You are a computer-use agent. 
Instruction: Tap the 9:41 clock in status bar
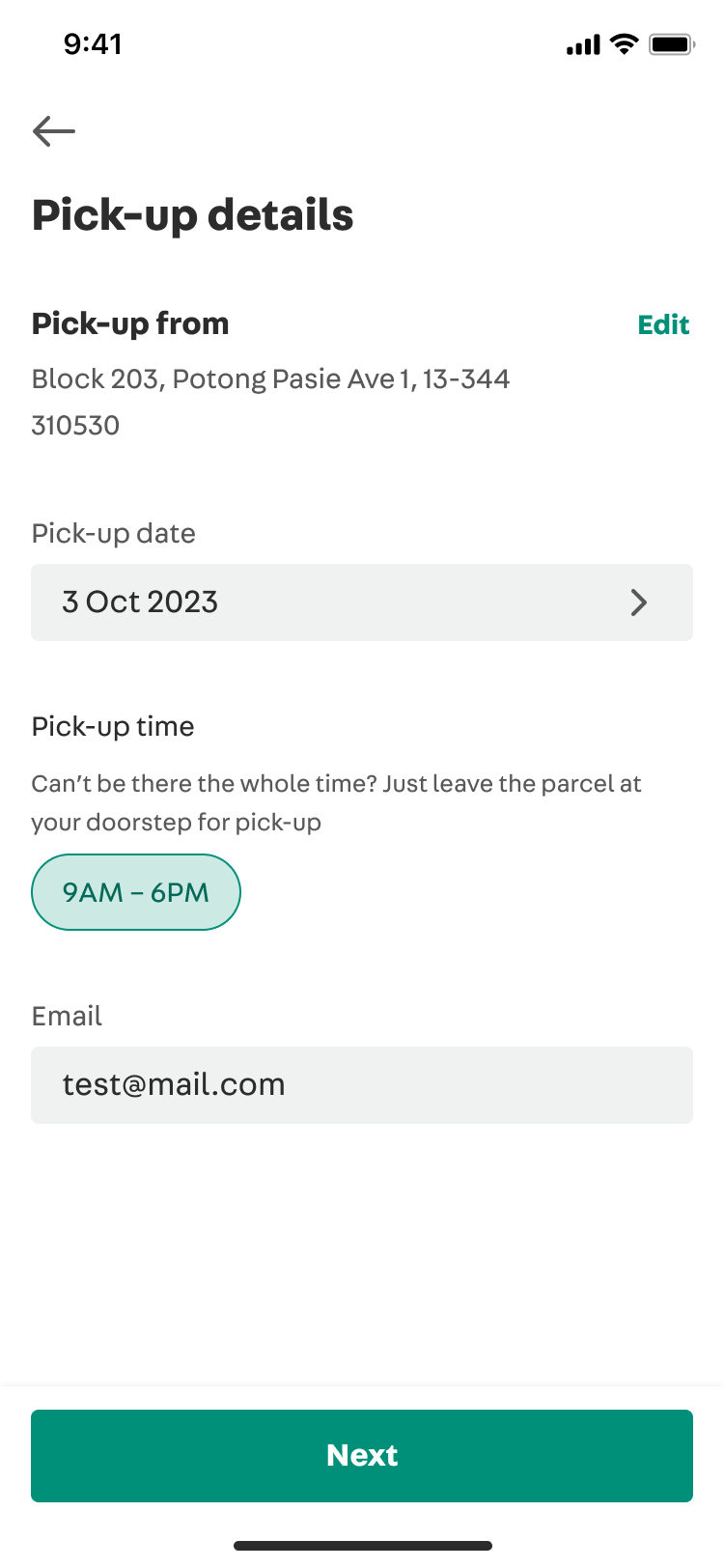93,44
